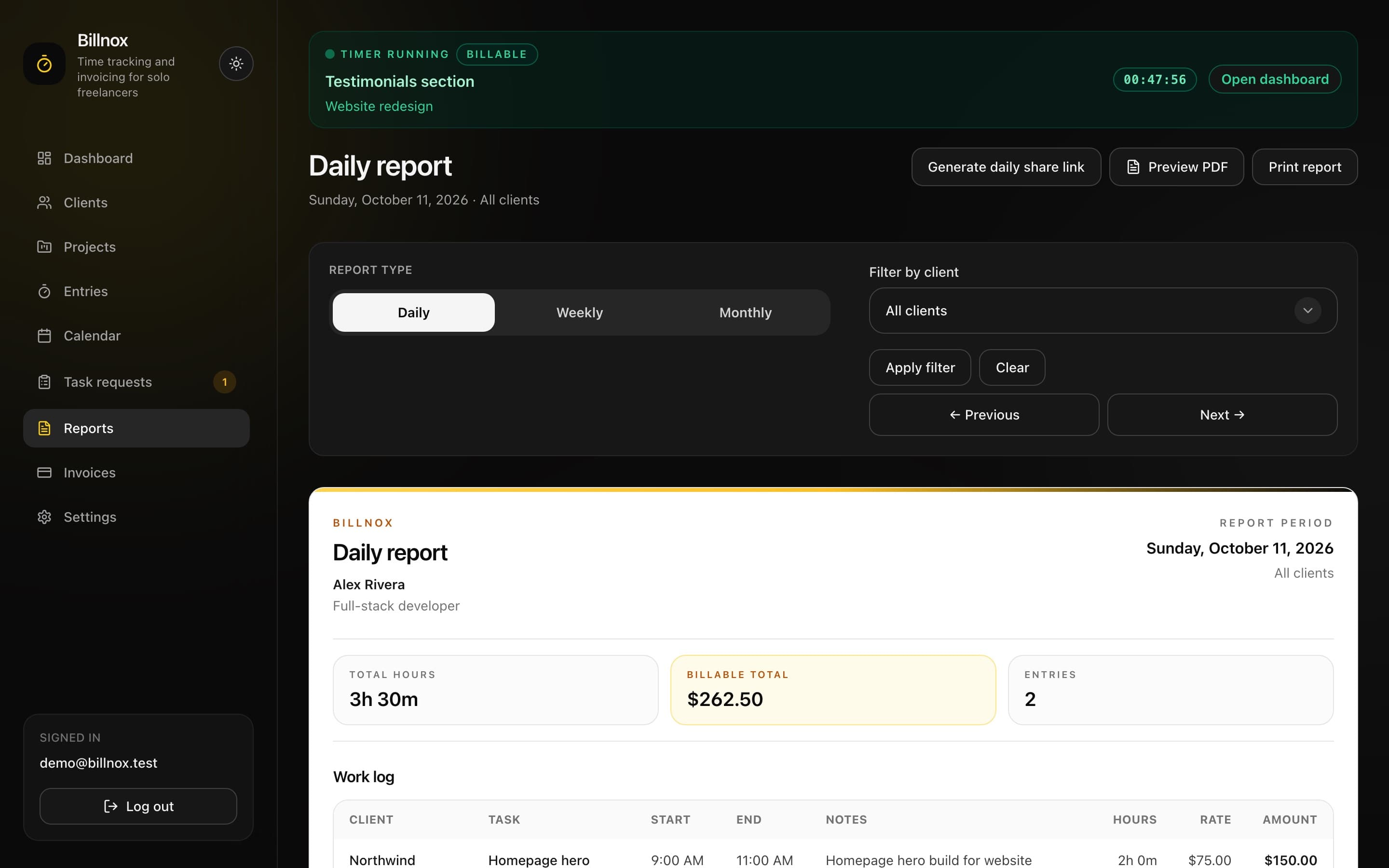This screenshot has height=868, width=1389.
Task: Open the Invoices section
Action: [x=136, y=473]
